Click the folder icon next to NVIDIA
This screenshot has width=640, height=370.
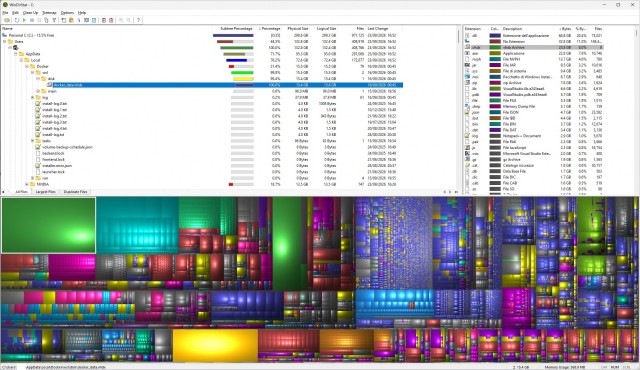click(x=33, y=184)
